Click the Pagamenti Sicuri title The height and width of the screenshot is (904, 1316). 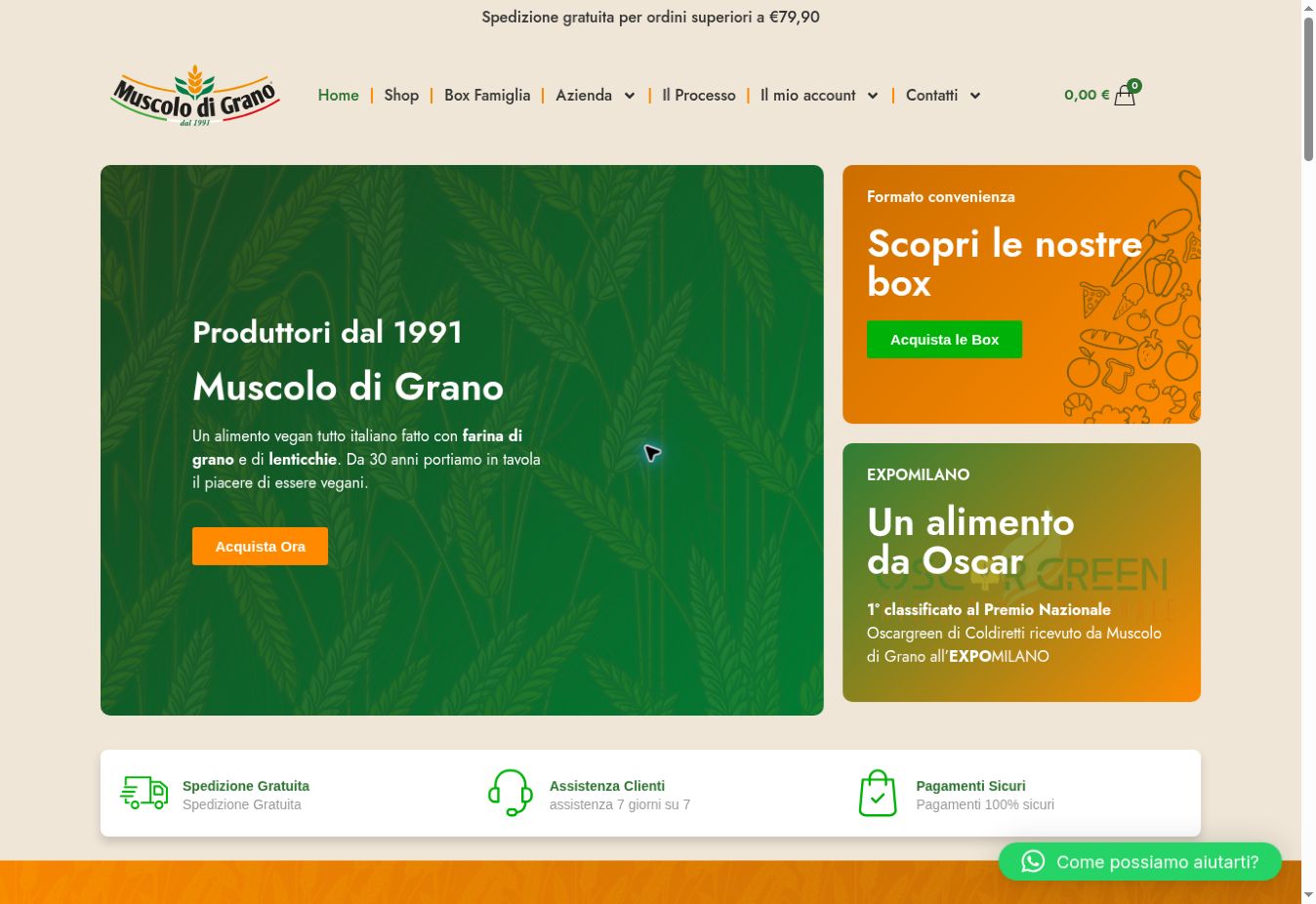pyautogui.click(x=970, y=786)
